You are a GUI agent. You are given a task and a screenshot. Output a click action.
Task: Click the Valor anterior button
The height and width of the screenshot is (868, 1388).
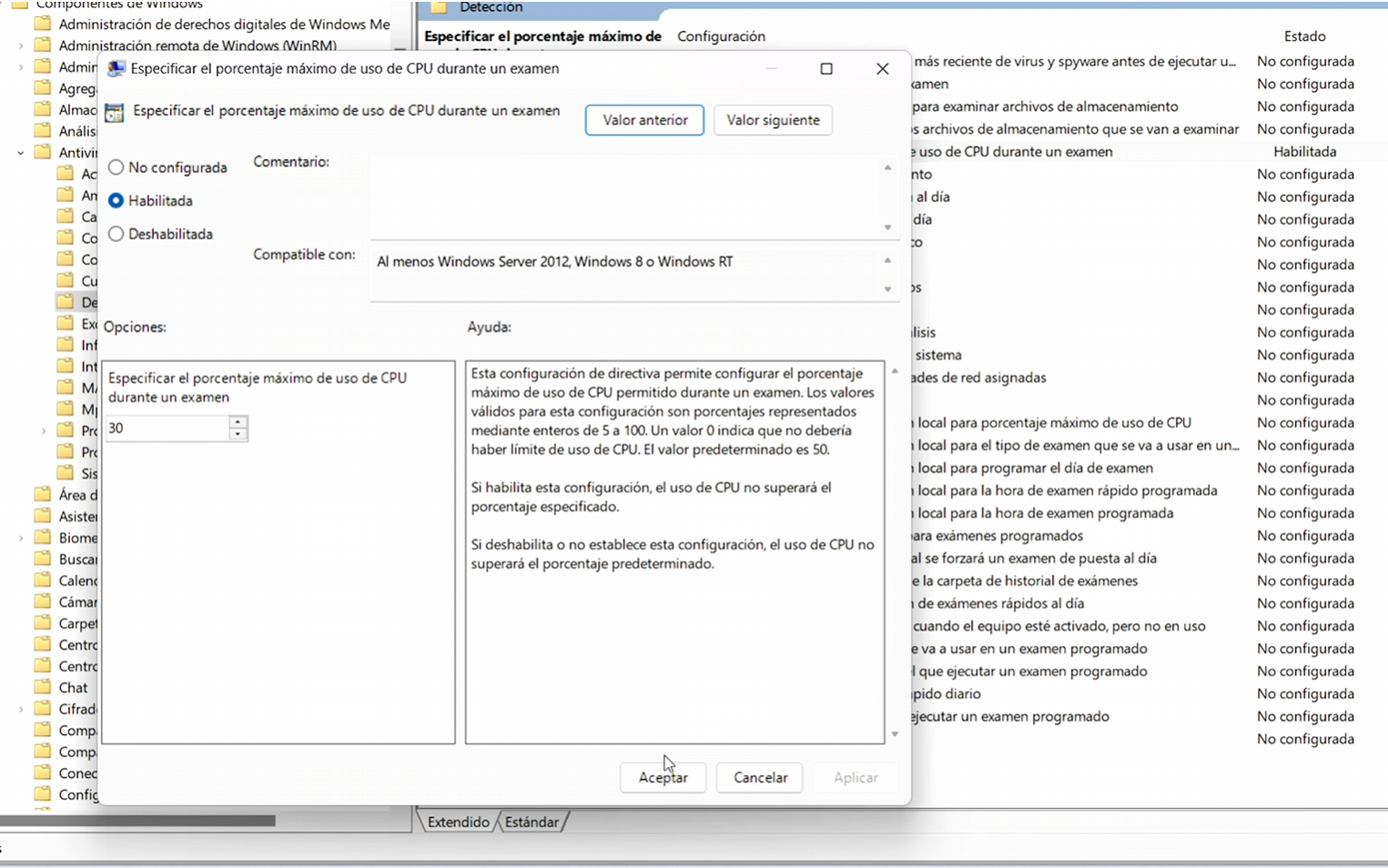[644, 120]
